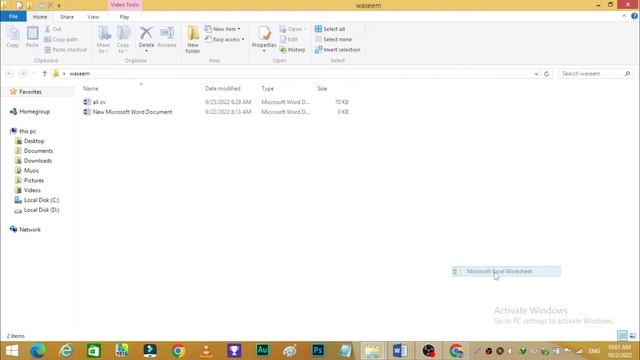The height and width of the screenshot is (360, 640).
Task: Open Local Disk (D:) in navigation pane
Action: point(41,210)
